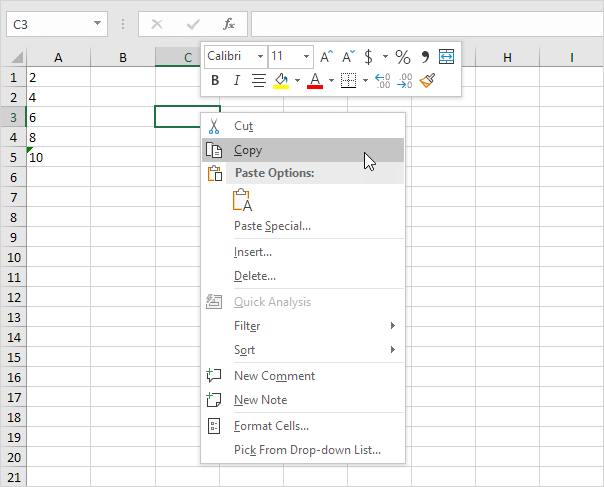Toggle bold in the mini toolbar
Screen dimensions: 604x487
pyautogui.click(x=215, y=81)
